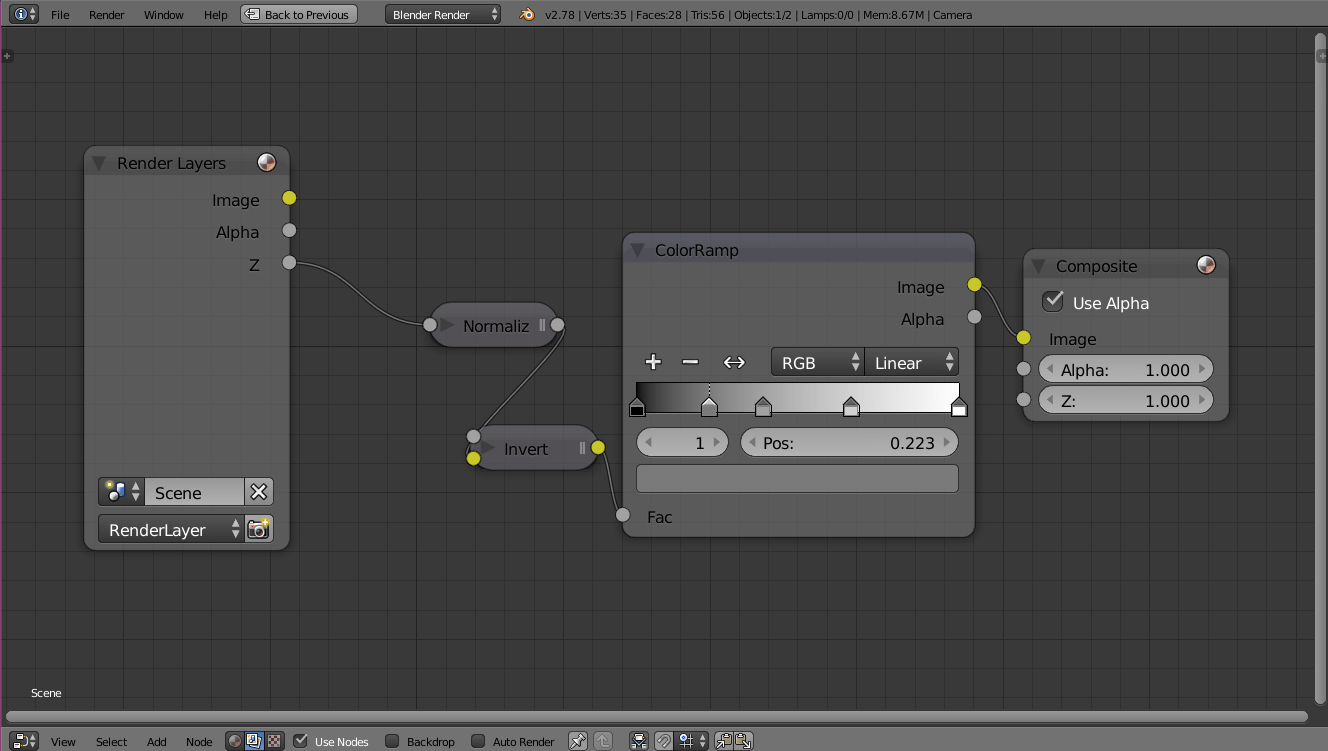Screen dimensions: 1328x751
Task: Disable the Use Nodes checkbox
Action: point(300,741)
